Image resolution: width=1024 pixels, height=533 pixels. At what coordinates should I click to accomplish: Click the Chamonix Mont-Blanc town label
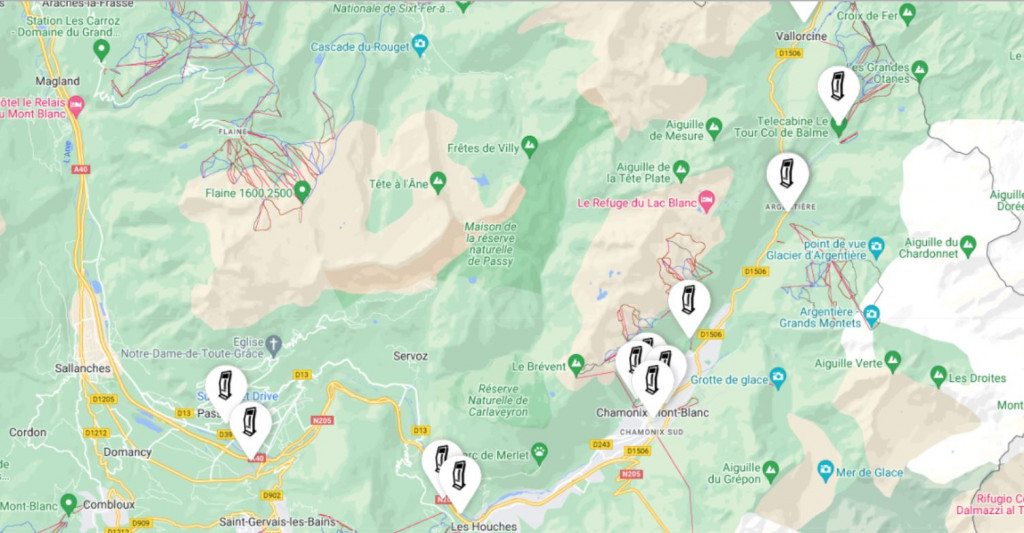coord(652,413)
